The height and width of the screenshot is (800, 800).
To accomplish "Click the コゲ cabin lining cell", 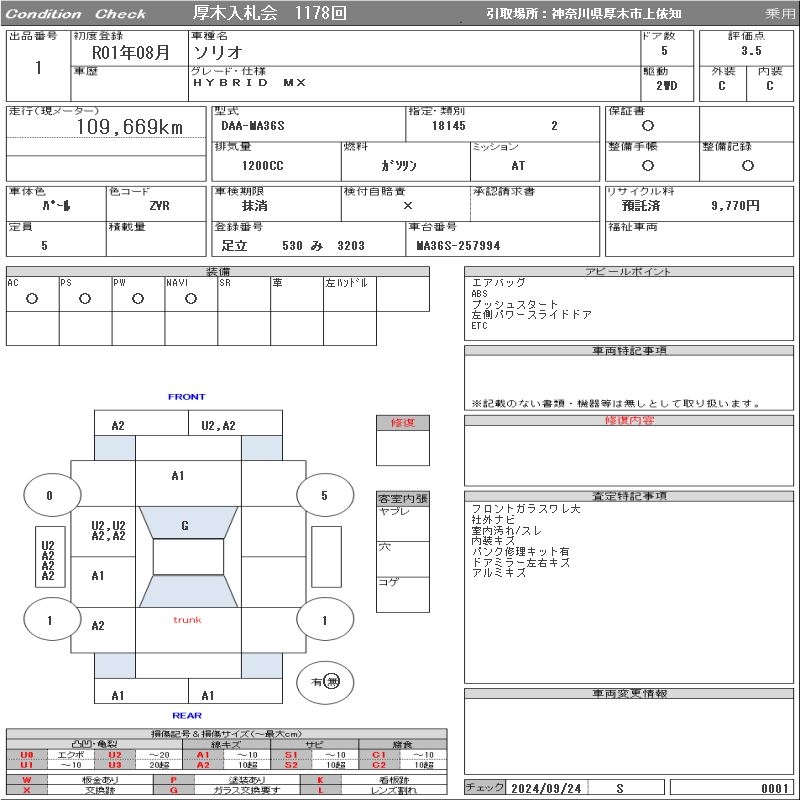I will (403, 594).
